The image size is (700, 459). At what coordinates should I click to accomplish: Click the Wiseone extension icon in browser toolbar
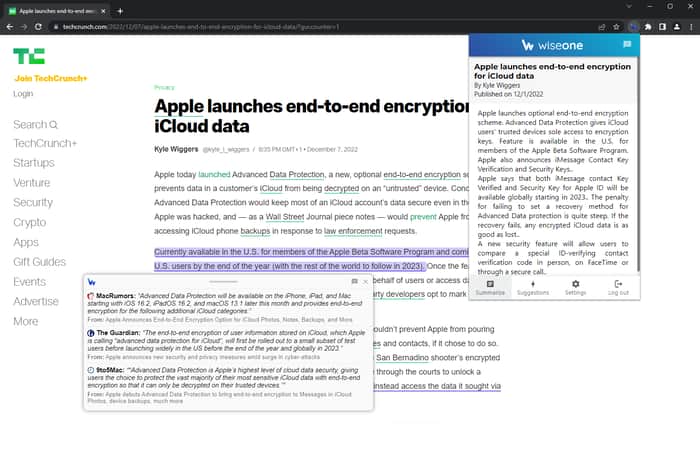pos(633,27)
